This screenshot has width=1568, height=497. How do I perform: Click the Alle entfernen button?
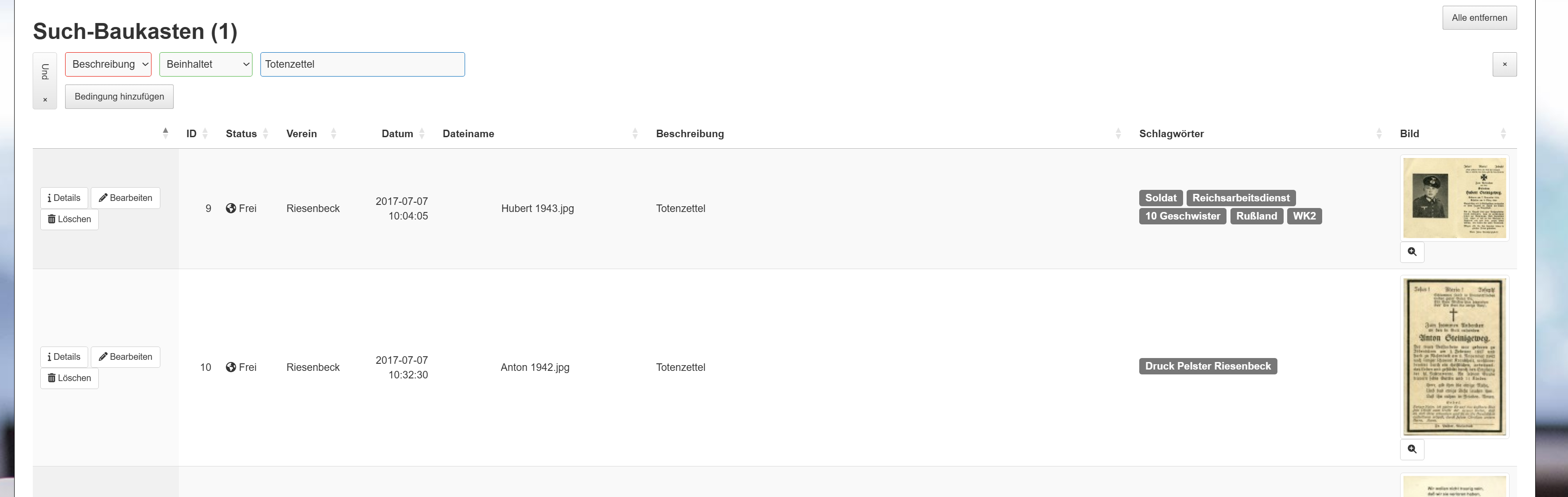pyautogui.click(x=1479, y=18)
